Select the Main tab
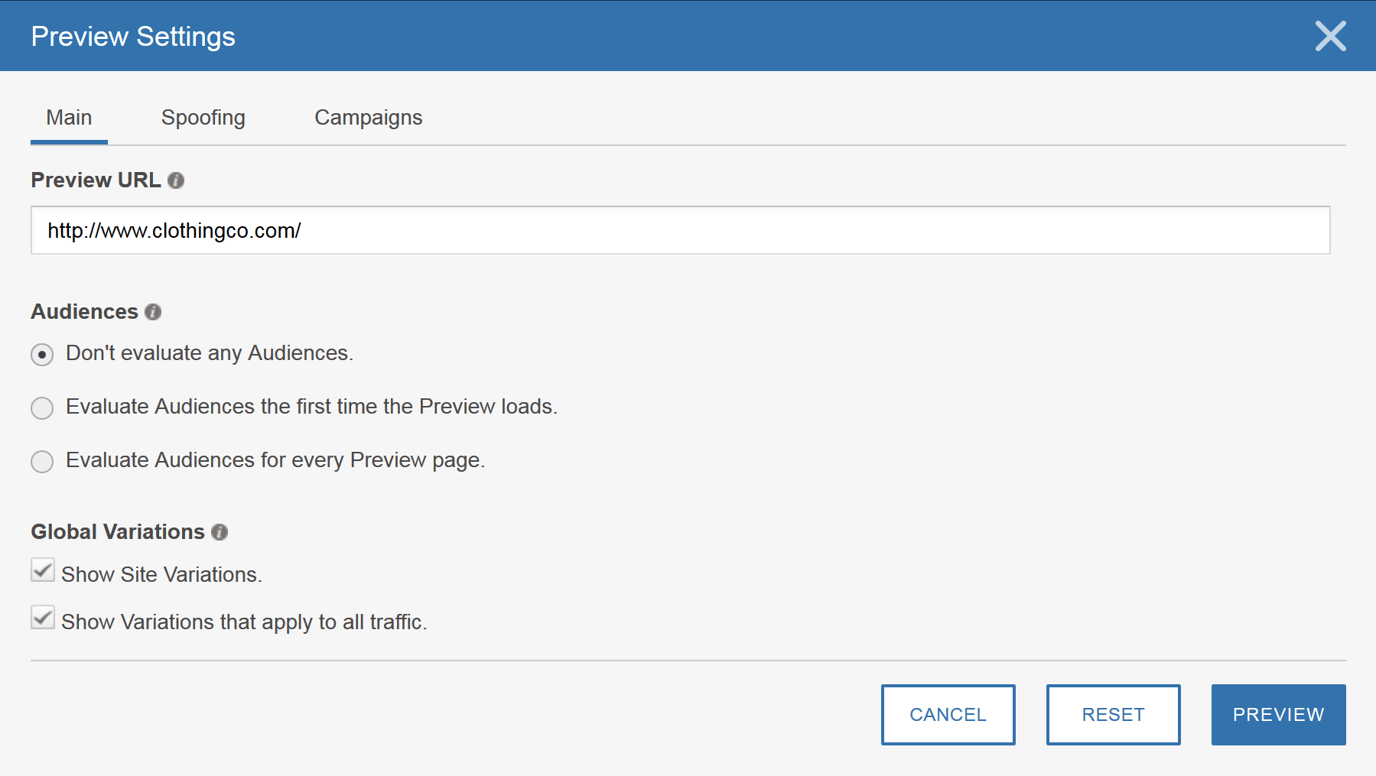Viewport: 1376px width, 776px height. [x=68, y=117]
